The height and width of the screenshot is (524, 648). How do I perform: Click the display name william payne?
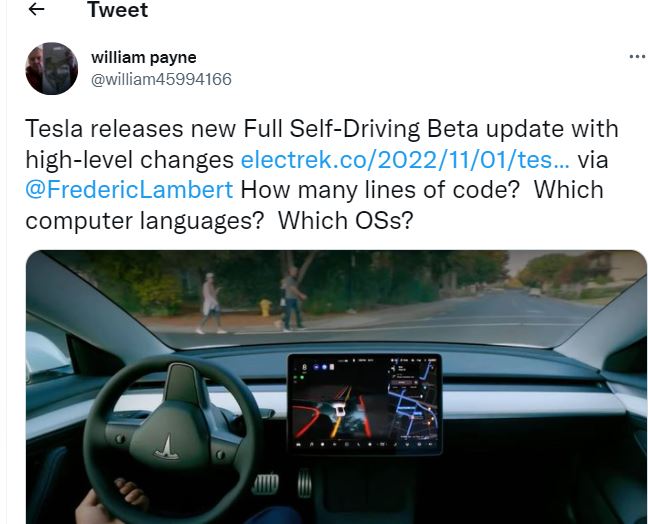pos(144,57)
